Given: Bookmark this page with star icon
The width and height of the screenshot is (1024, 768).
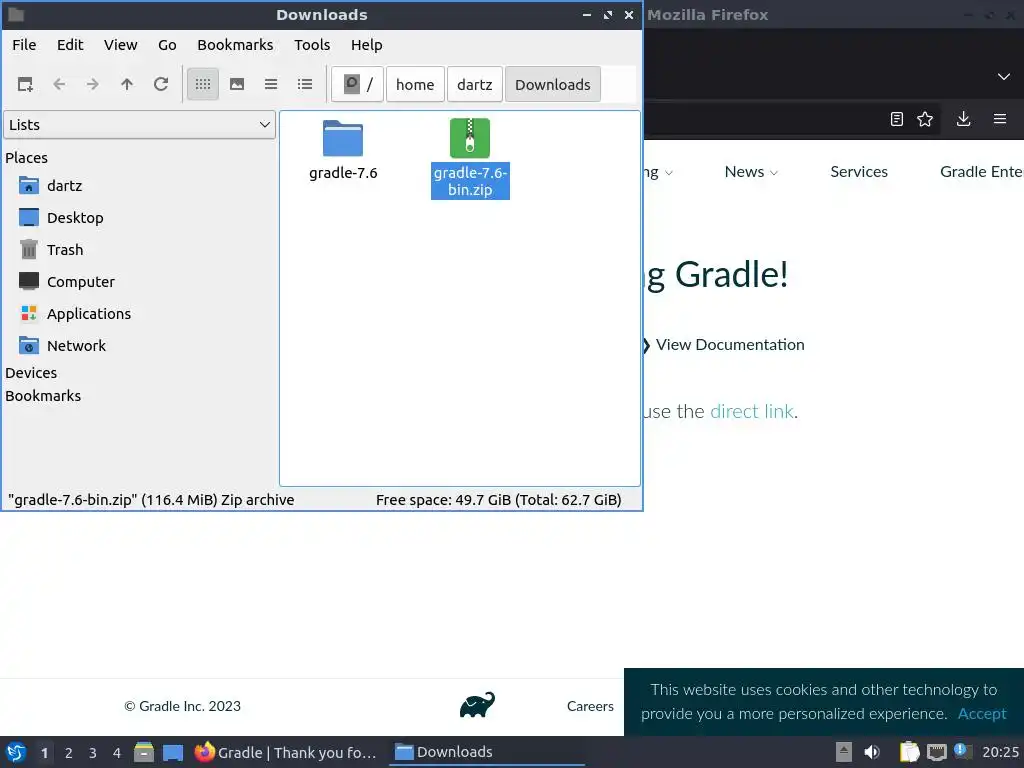Looking at the screenshot, I should (x=925, y=119).
